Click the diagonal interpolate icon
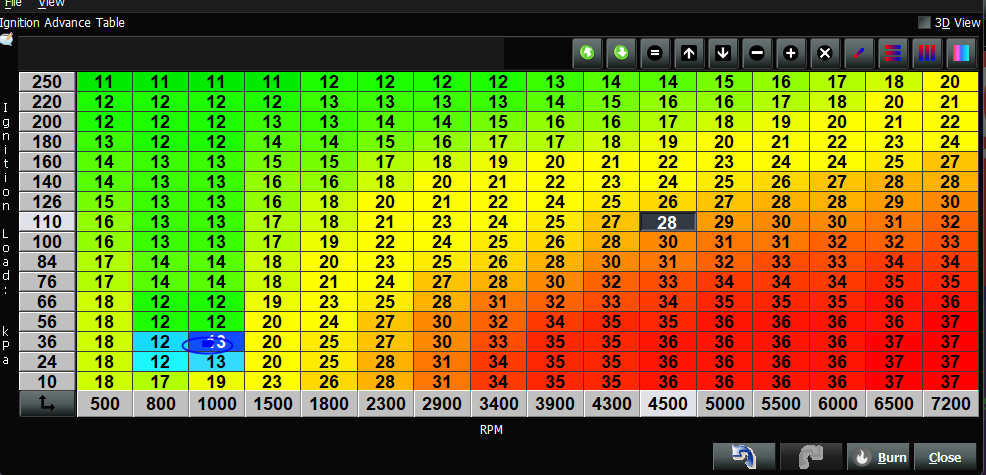 (859, 53)
